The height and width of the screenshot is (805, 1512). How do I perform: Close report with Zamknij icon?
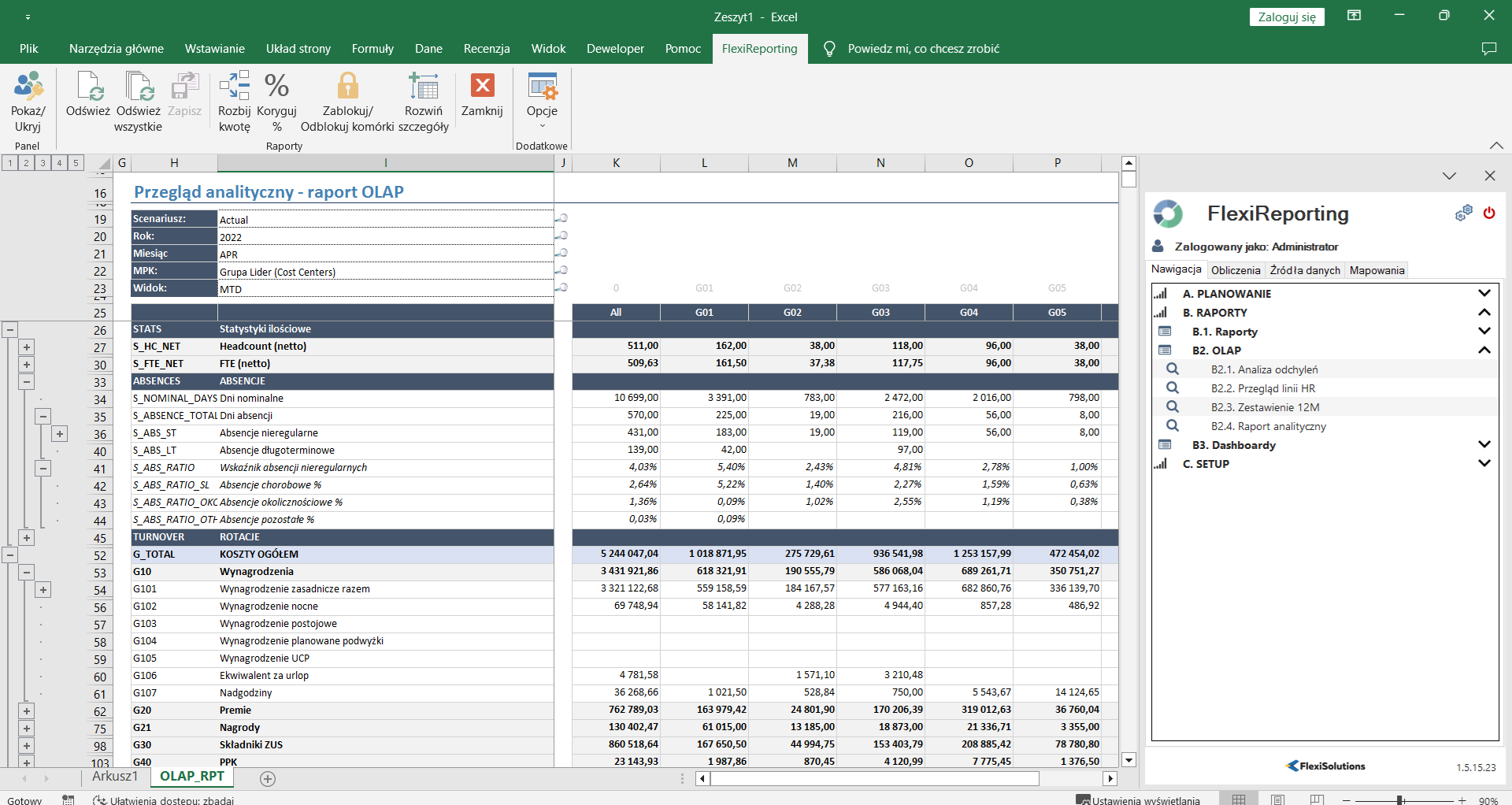coord(482,85)
